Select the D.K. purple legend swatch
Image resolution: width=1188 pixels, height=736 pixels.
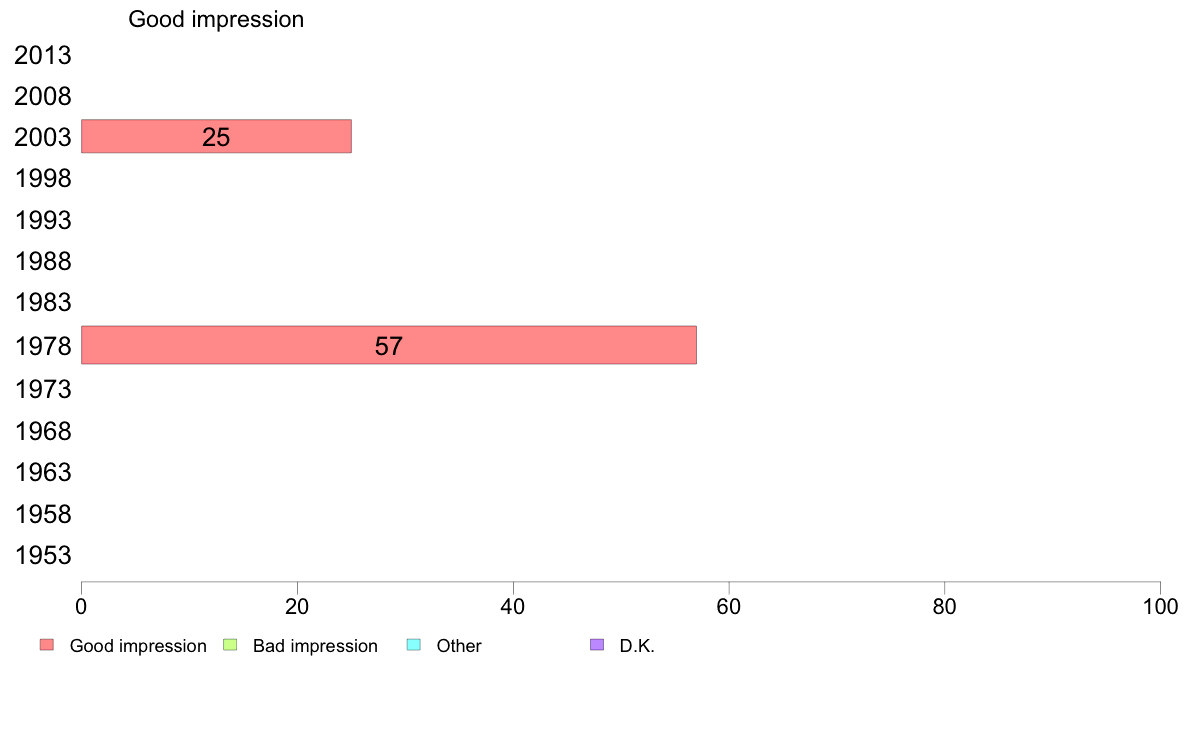click(x=597, y=645)
